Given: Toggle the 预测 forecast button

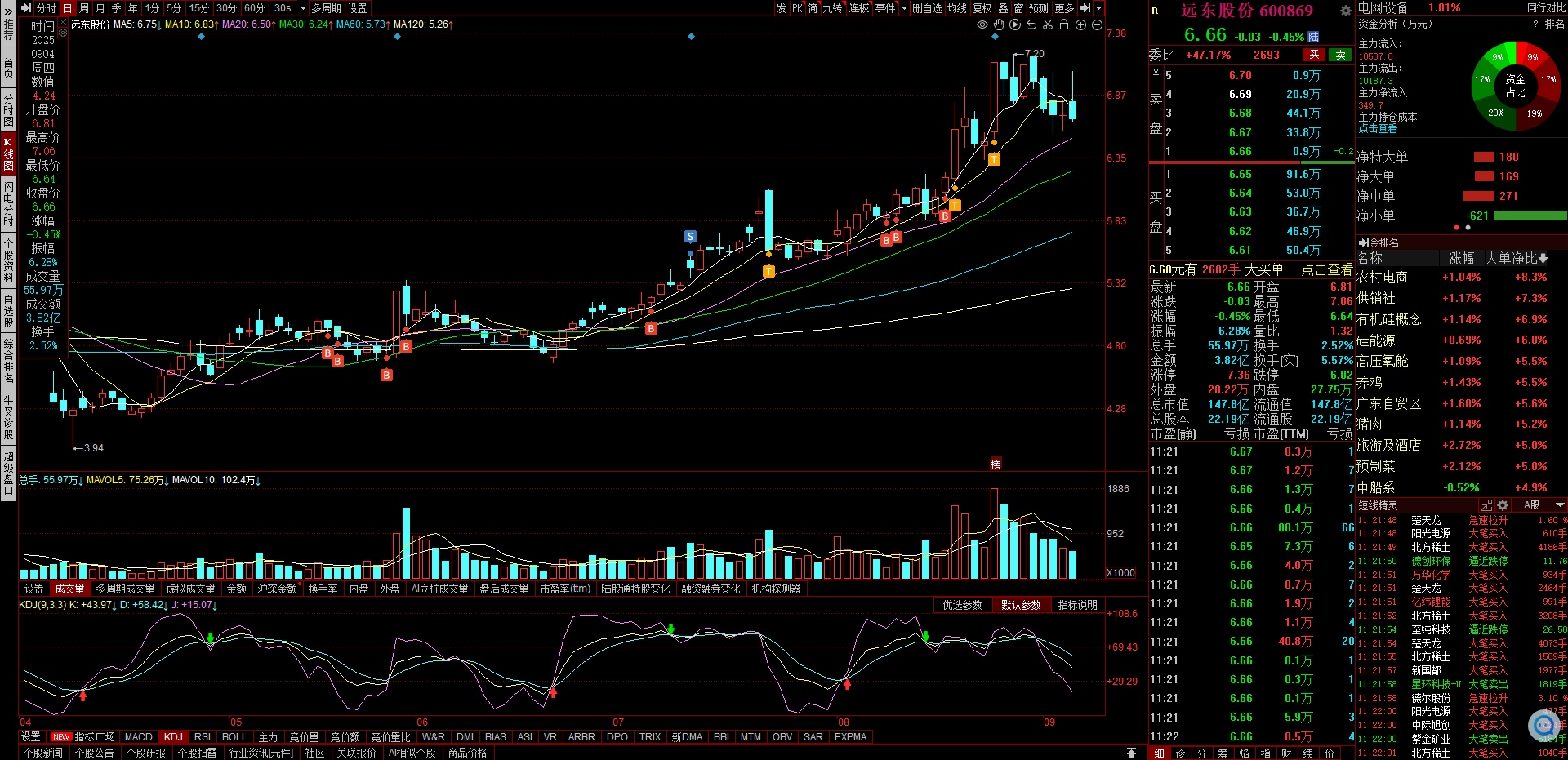Looking at the screenshot, I should click(x=1038, y=8).
